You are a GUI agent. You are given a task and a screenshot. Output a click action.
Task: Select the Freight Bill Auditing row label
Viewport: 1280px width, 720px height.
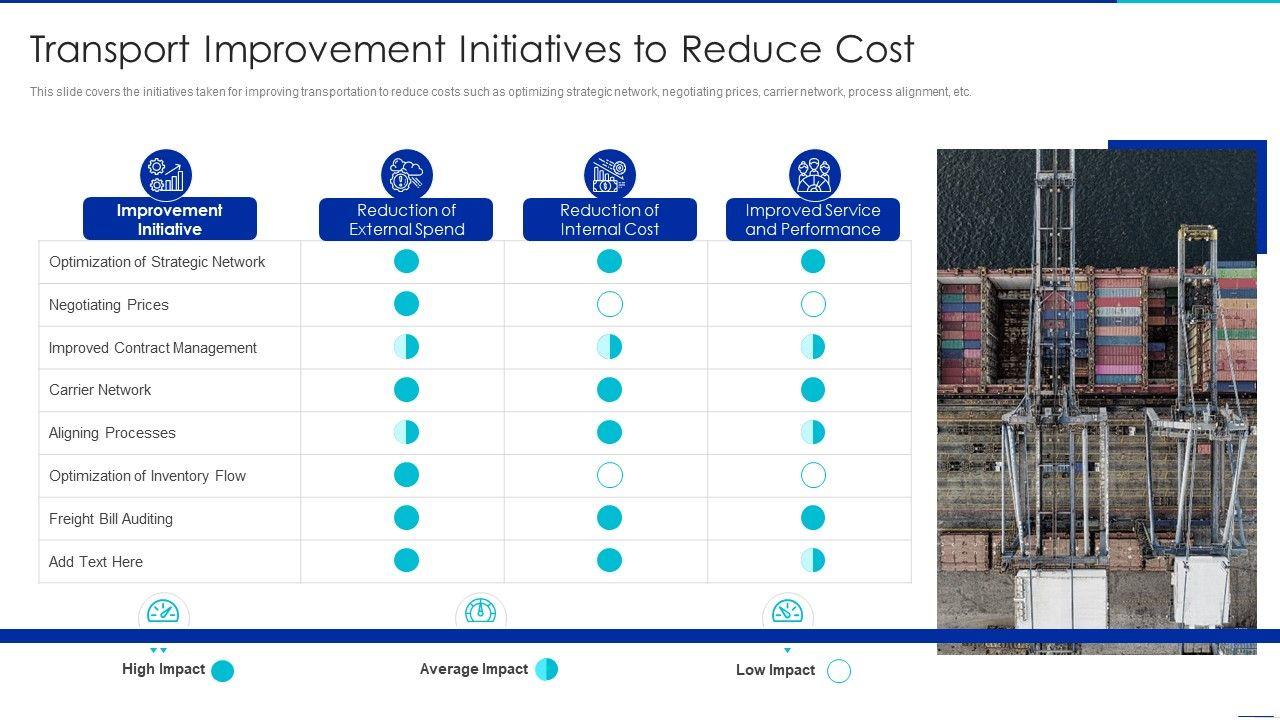tap(111, 519)
